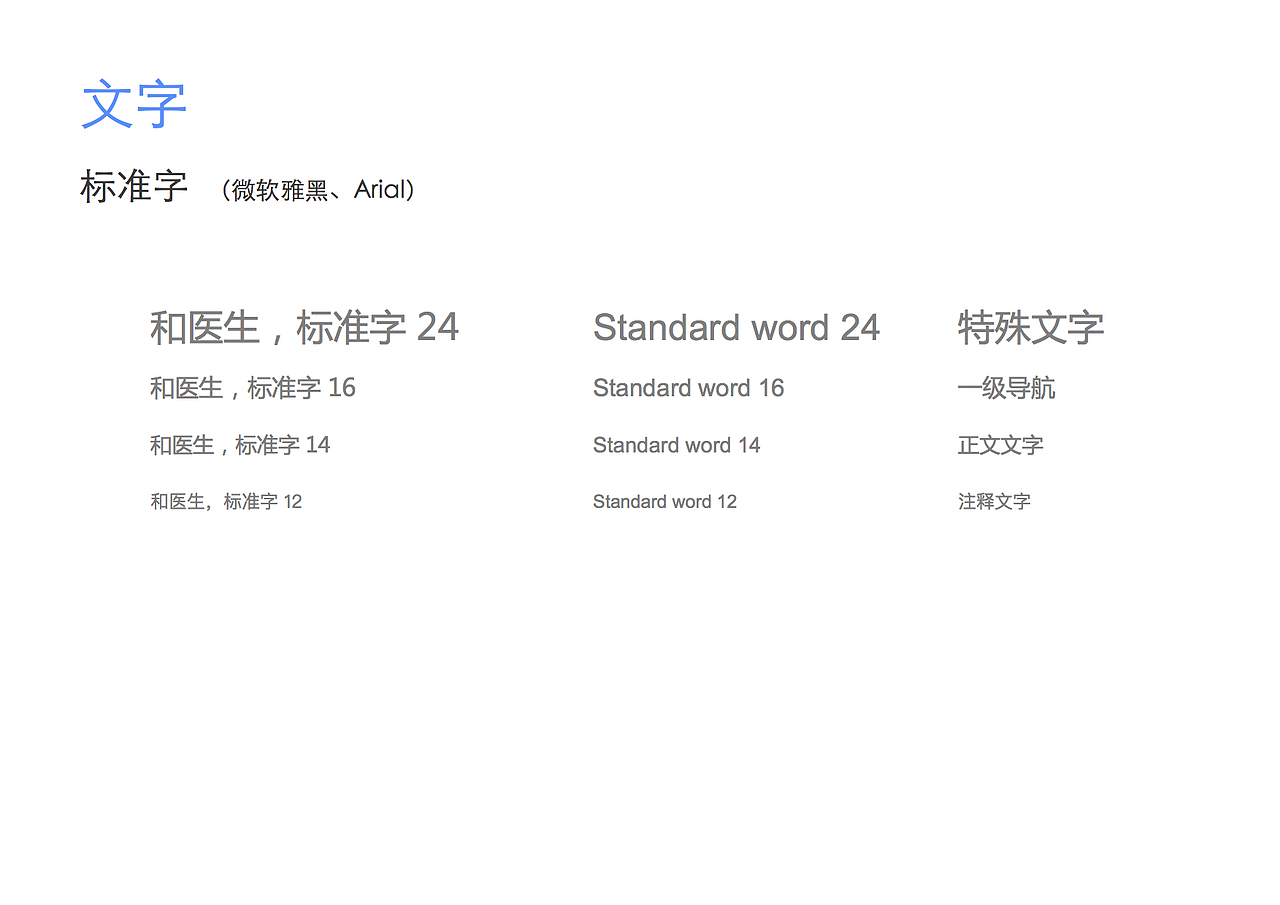Select the smallest 和医生，标准字 12 sample
This screenshot has width=1280, height=905.
pyautogui.click(x=226, y=501)
